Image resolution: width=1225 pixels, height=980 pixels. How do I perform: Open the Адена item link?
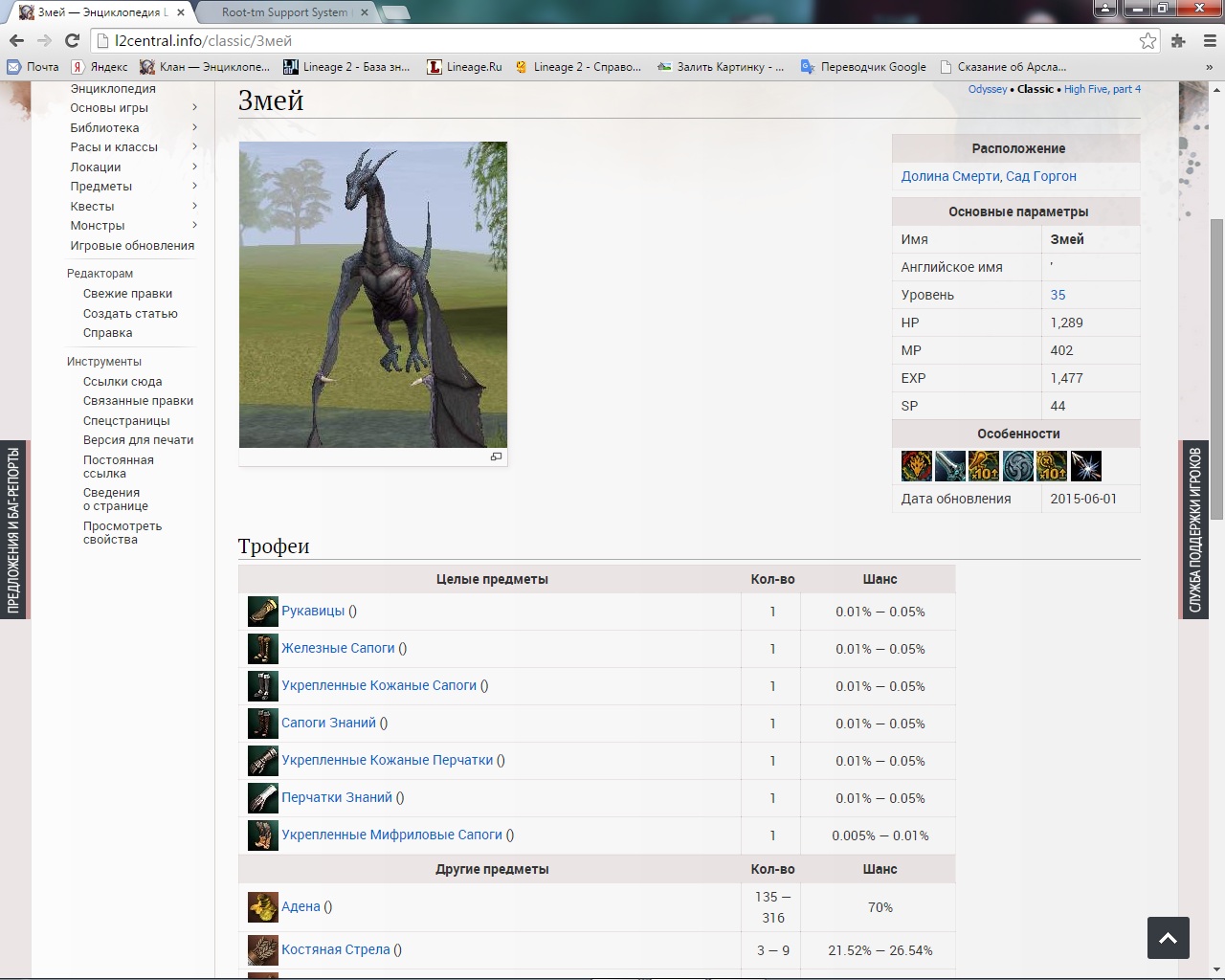pos(301,906)
